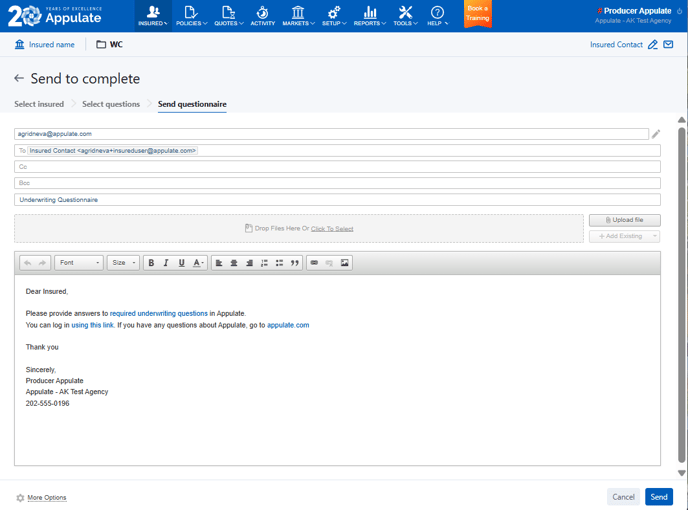Click the Undo arrow in editor
Image resolution: width=688 pixels, height=510 pixels.
click(x=28, y=263)
